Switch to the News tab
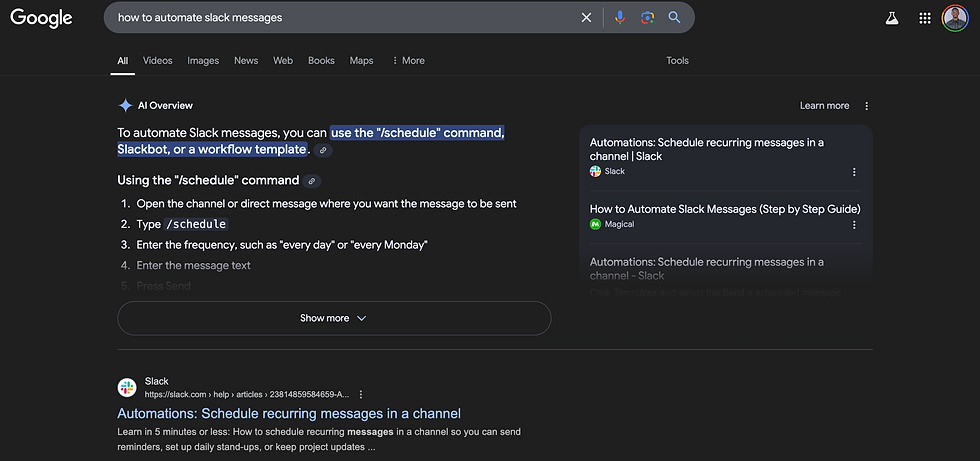Image resolution: width=980 pixels, height=461 pixels. tap(246, 61)
